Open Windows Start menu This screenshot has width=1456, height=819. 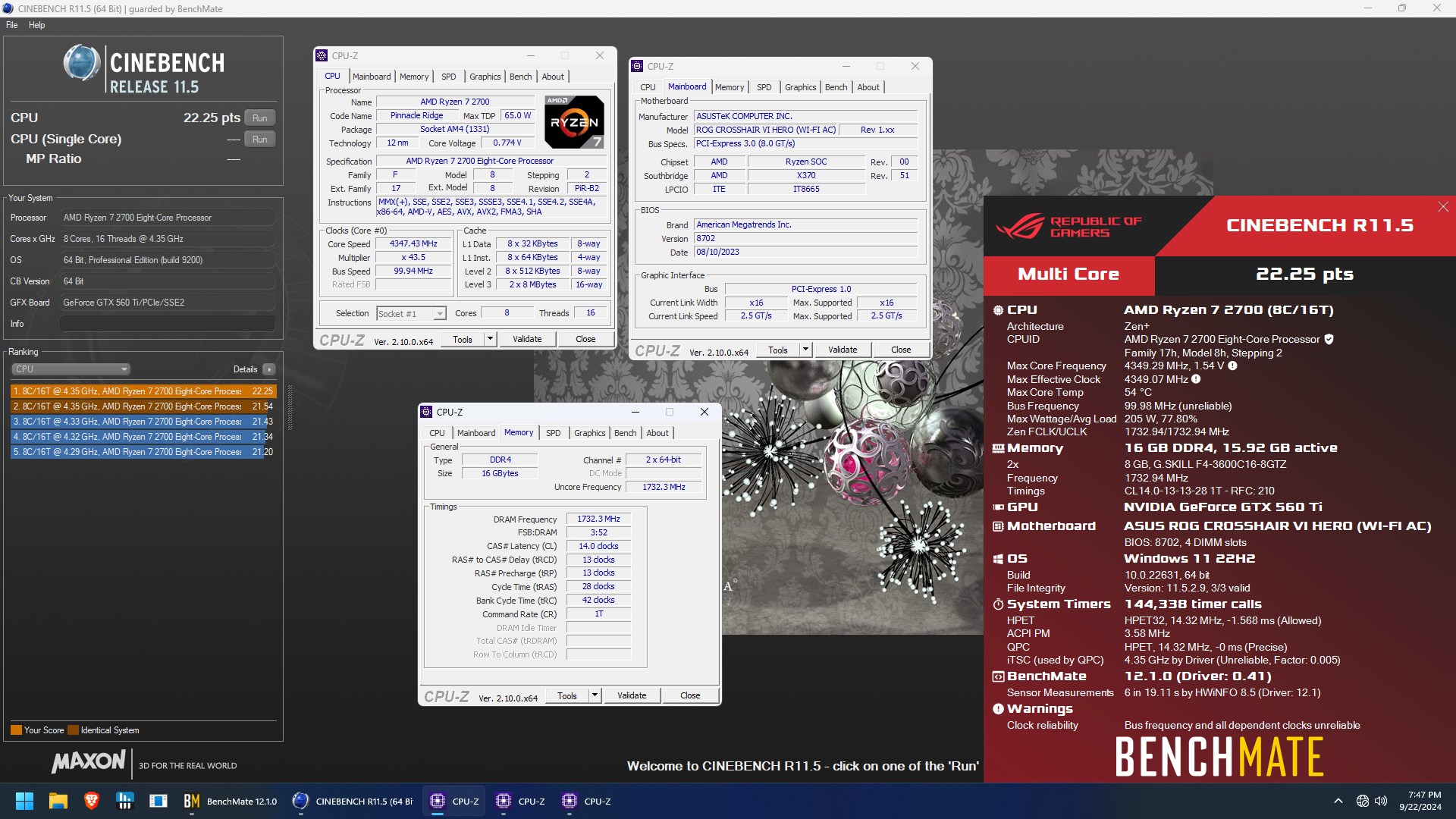pos(24,801)
